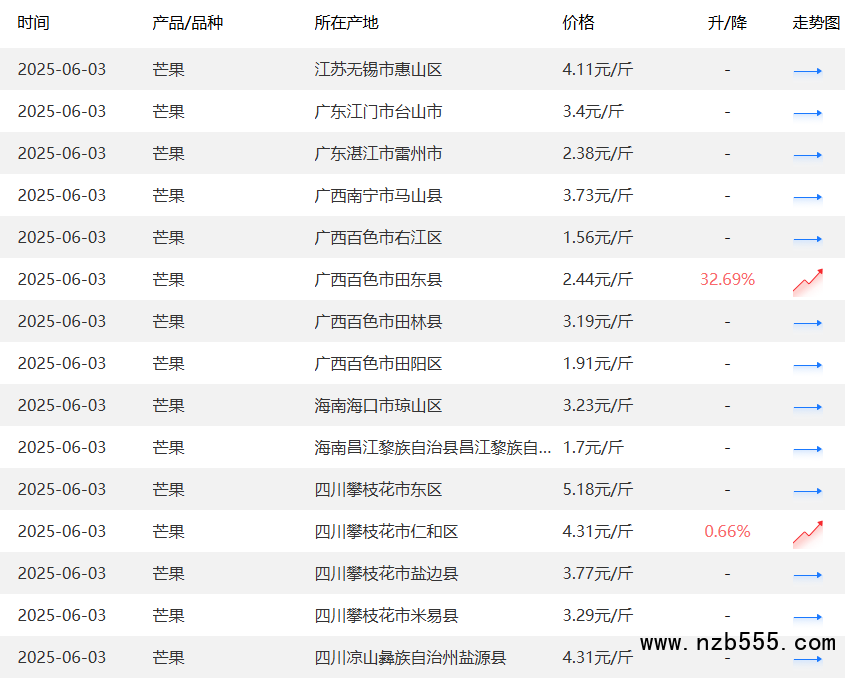The height and width of the screenshot is (678, 845).
Task: Open the red trend chart for 四川攀枝花市仁和区
Action: point(807,533)
